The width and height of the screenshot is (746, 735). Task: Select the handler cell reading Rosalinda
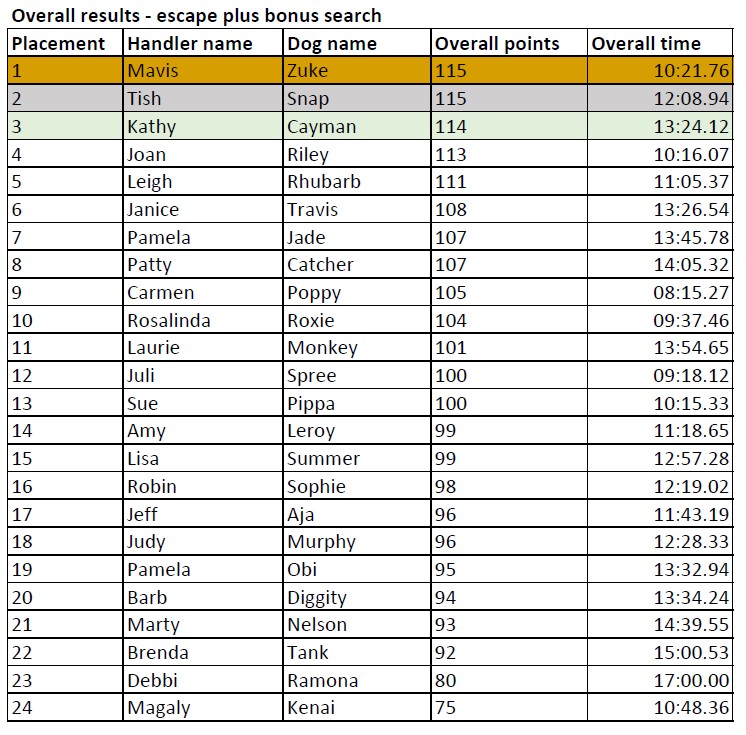[203, 320]
